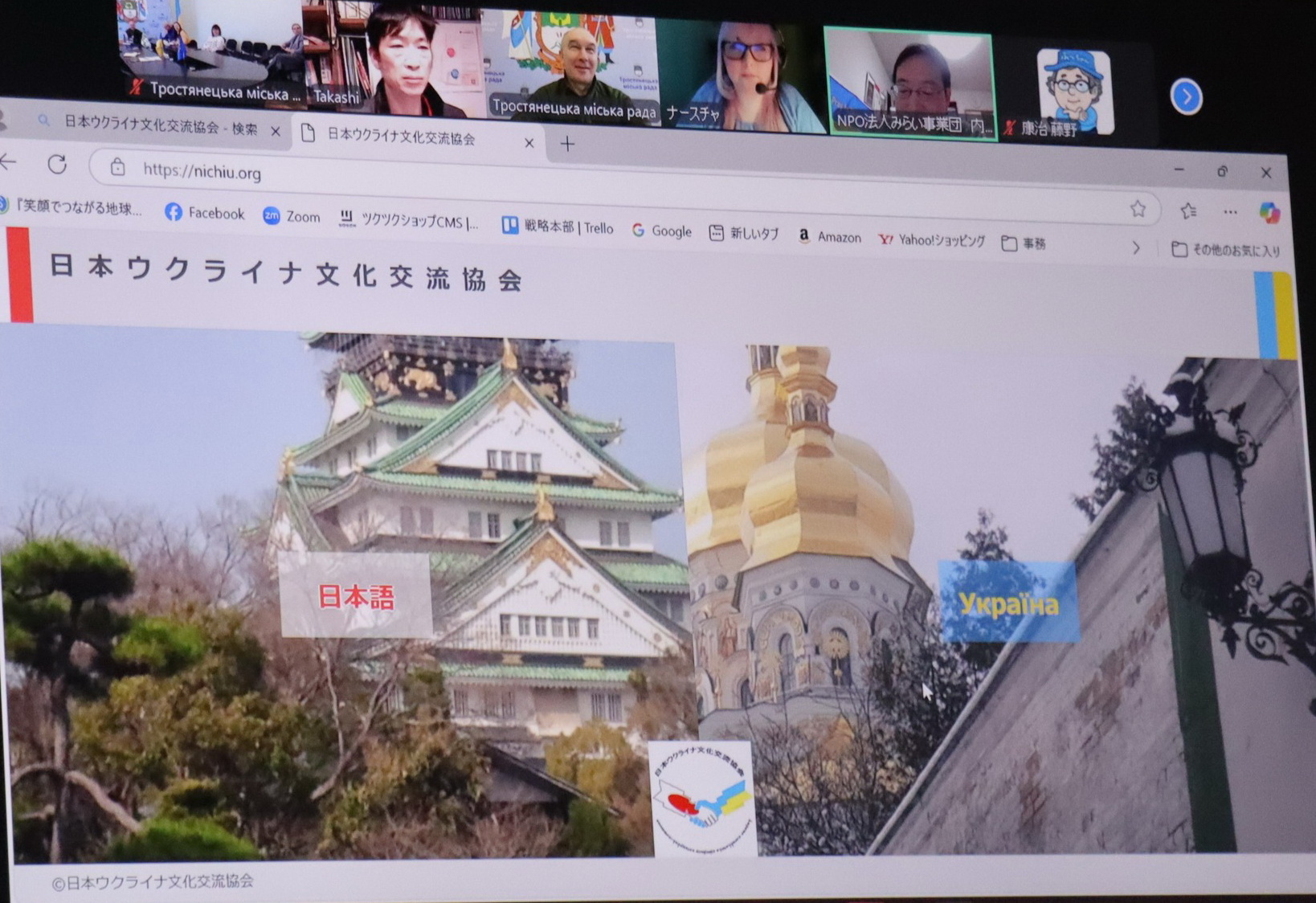Viewport: 1316px width, 903px height.
Task: Open the Facebook bookmark
Action: tap(204, 213)
